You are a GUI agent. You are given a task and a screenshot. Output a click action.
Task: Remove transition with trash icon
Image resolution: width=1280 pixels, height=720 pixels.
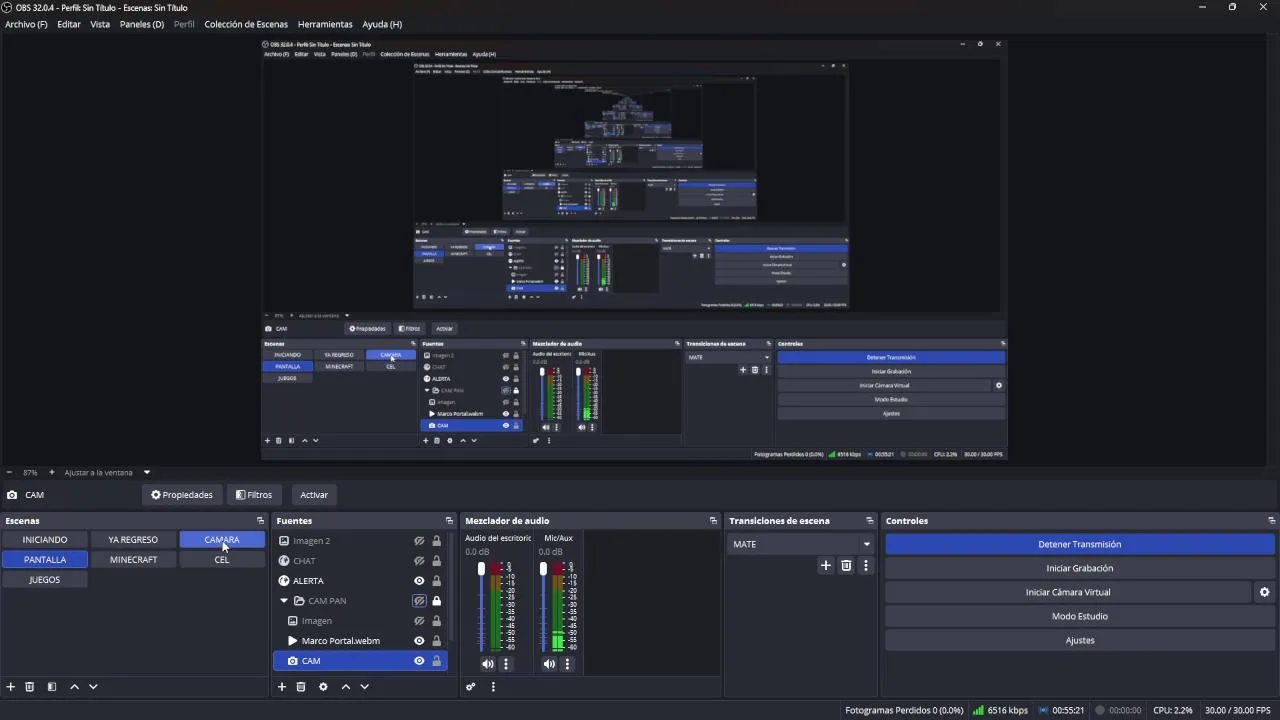pos(846,566)
